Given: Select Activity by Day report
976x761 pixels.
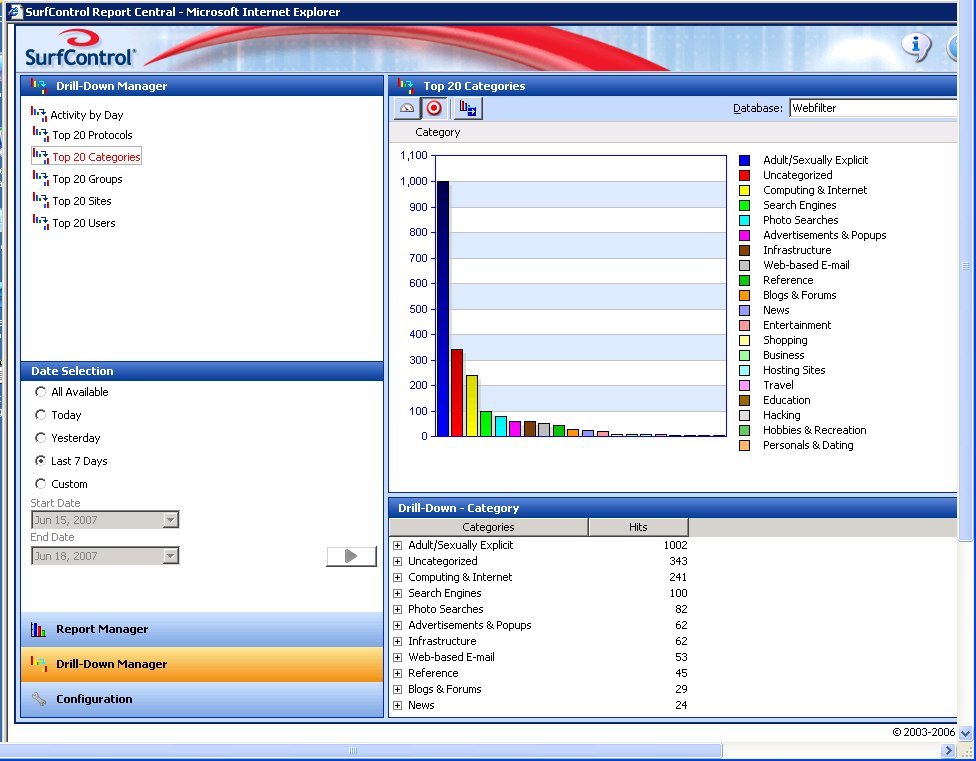Looking at the screenshot, I should pos(87,115).
